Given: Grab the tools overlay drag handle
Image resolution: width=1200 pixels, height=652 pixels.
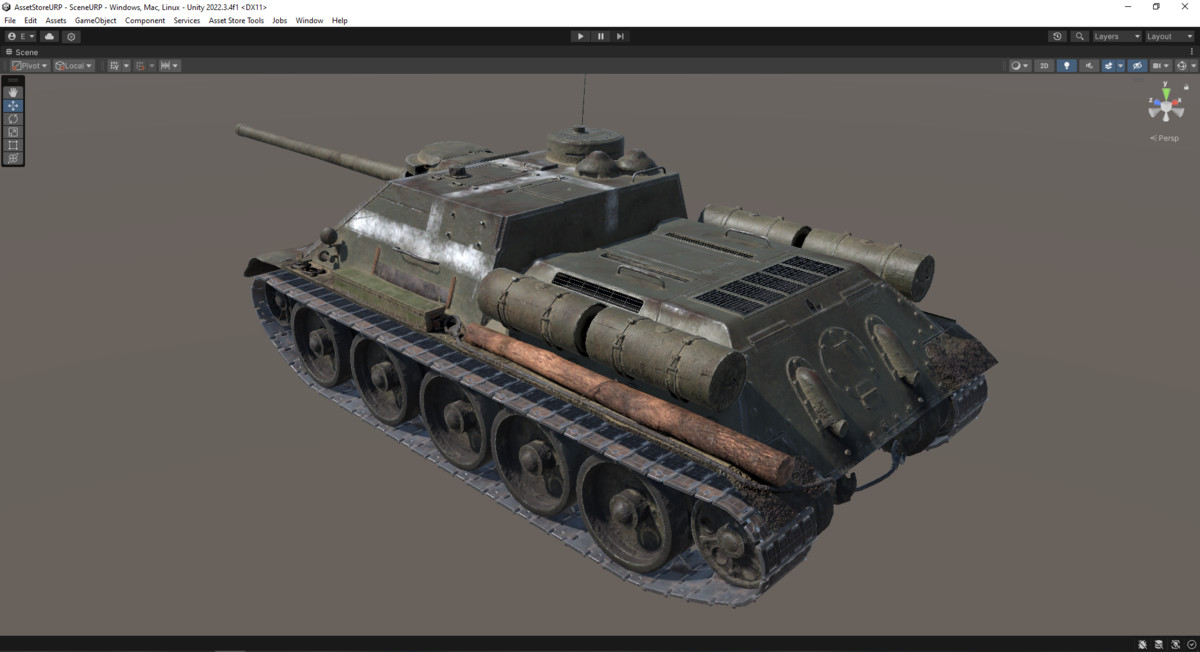Looking at the screenshot, I should (13, 80).
